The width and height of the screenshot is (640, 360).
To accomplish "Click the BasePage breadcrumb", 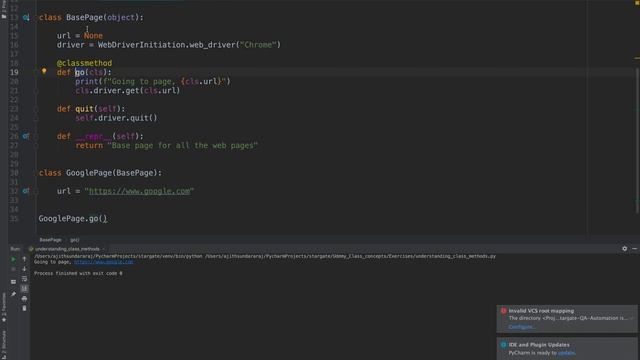I will (x=50, y=240).
